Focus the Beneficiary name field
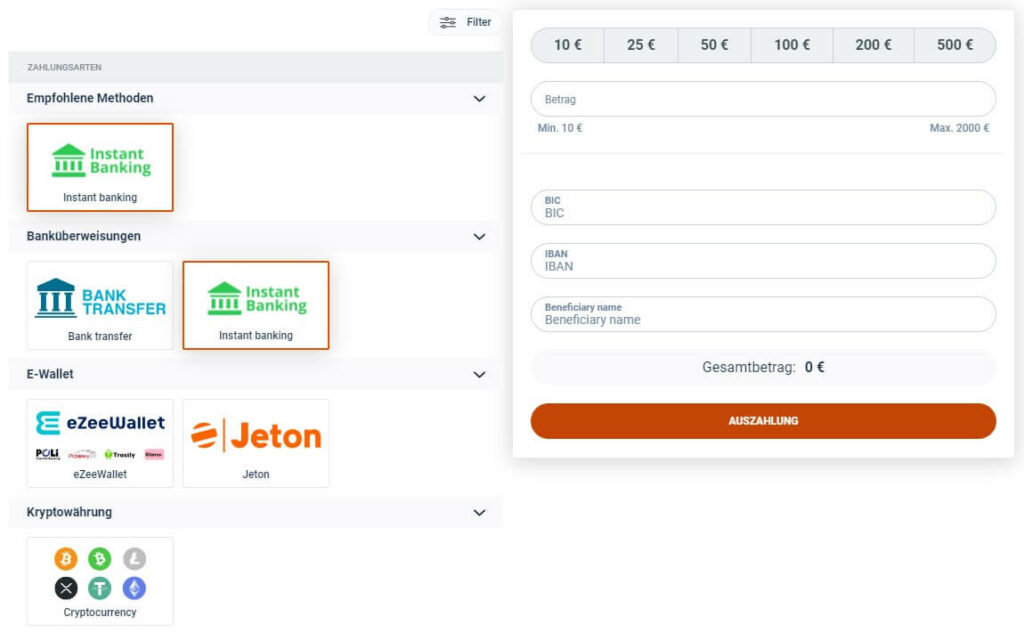The width and height of the screenshot is (1024, 641). pos(763,315)
